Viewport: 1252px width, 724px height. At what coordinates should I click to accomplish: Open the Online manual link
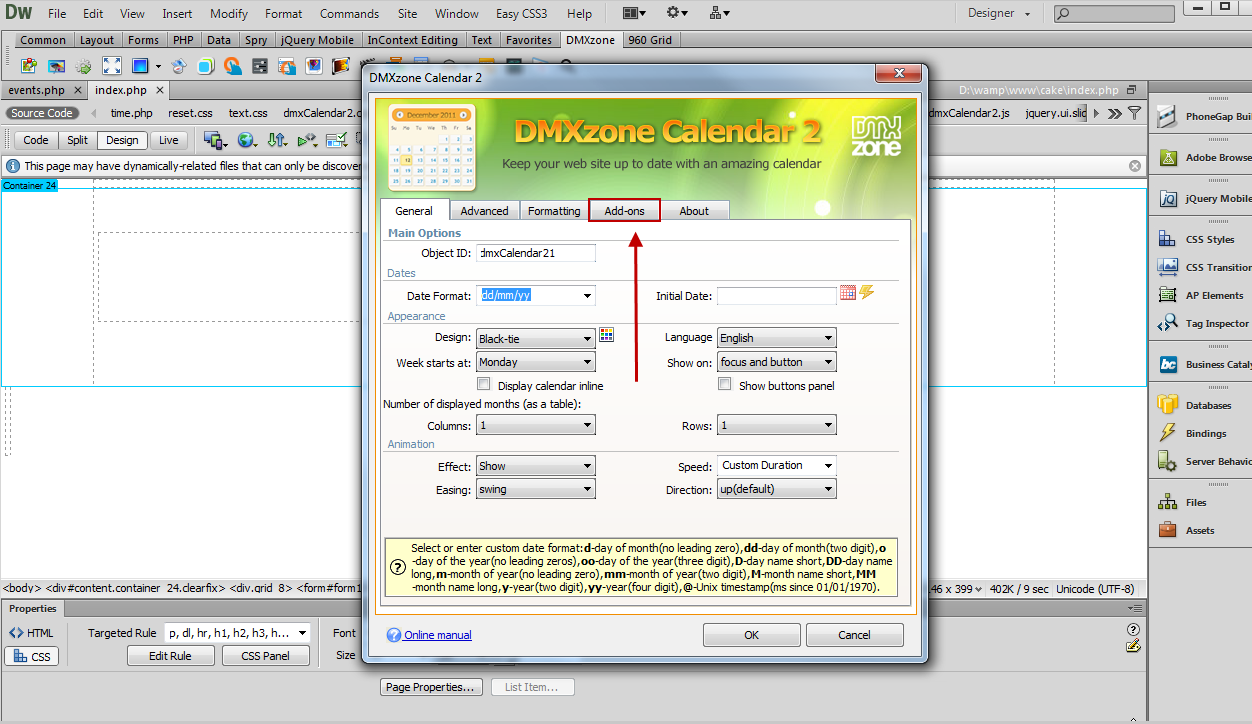point(437,635)
